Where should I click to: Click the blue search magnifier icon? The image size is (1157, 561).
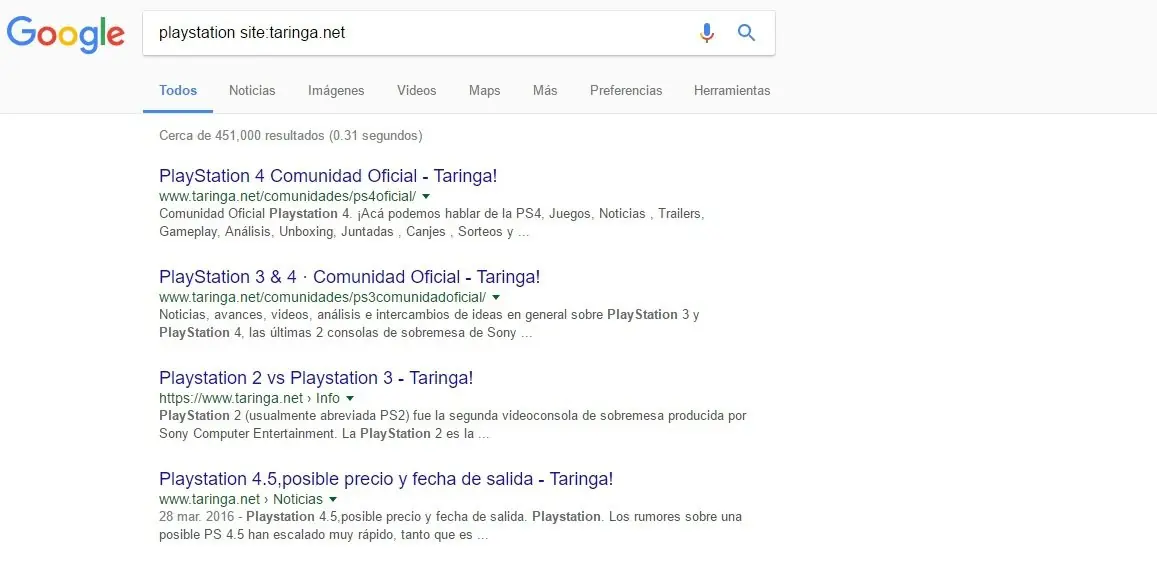click(747, 32)
